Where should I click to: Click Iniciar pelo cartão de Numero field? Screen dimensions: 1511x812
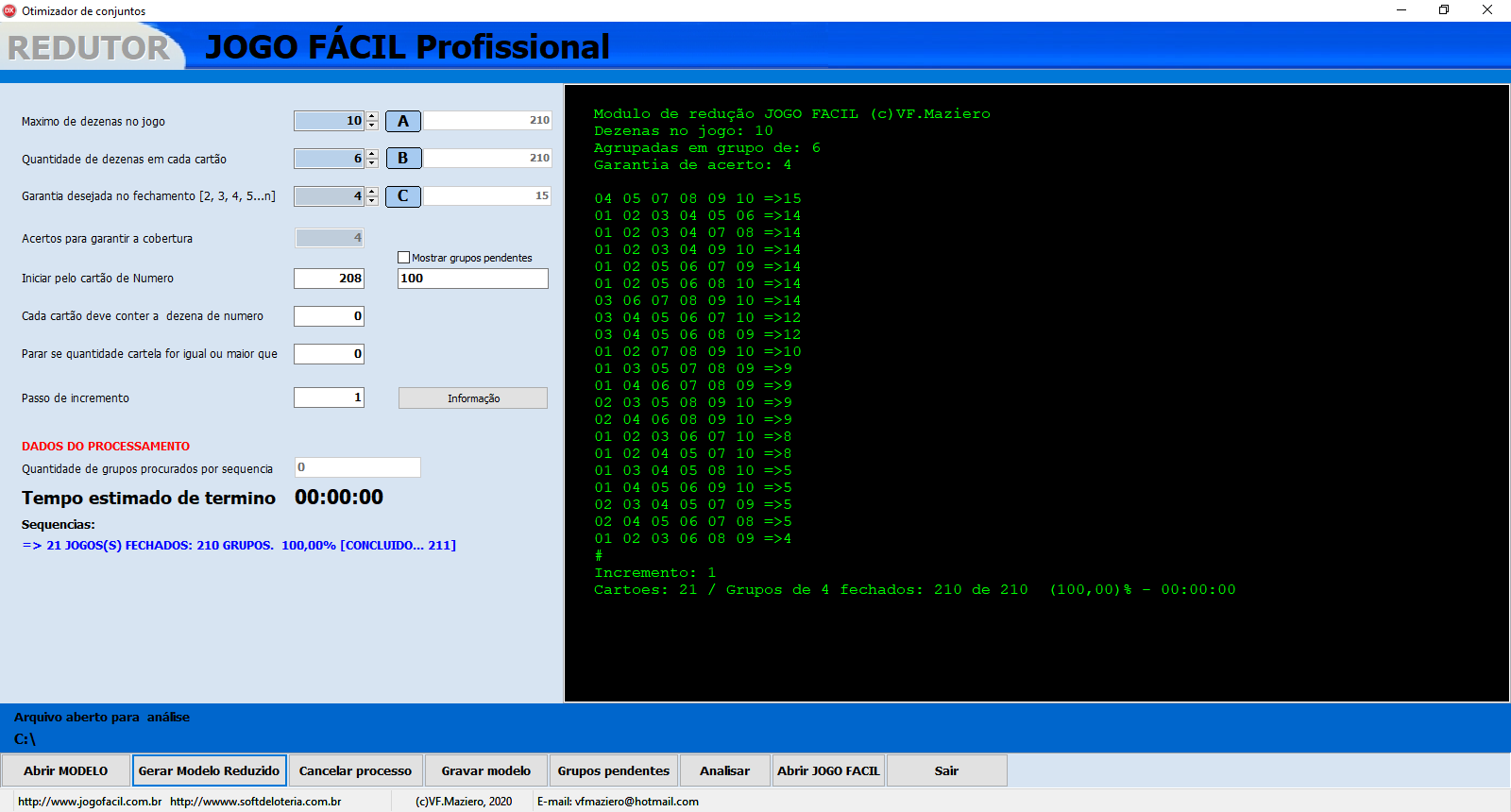329,279
